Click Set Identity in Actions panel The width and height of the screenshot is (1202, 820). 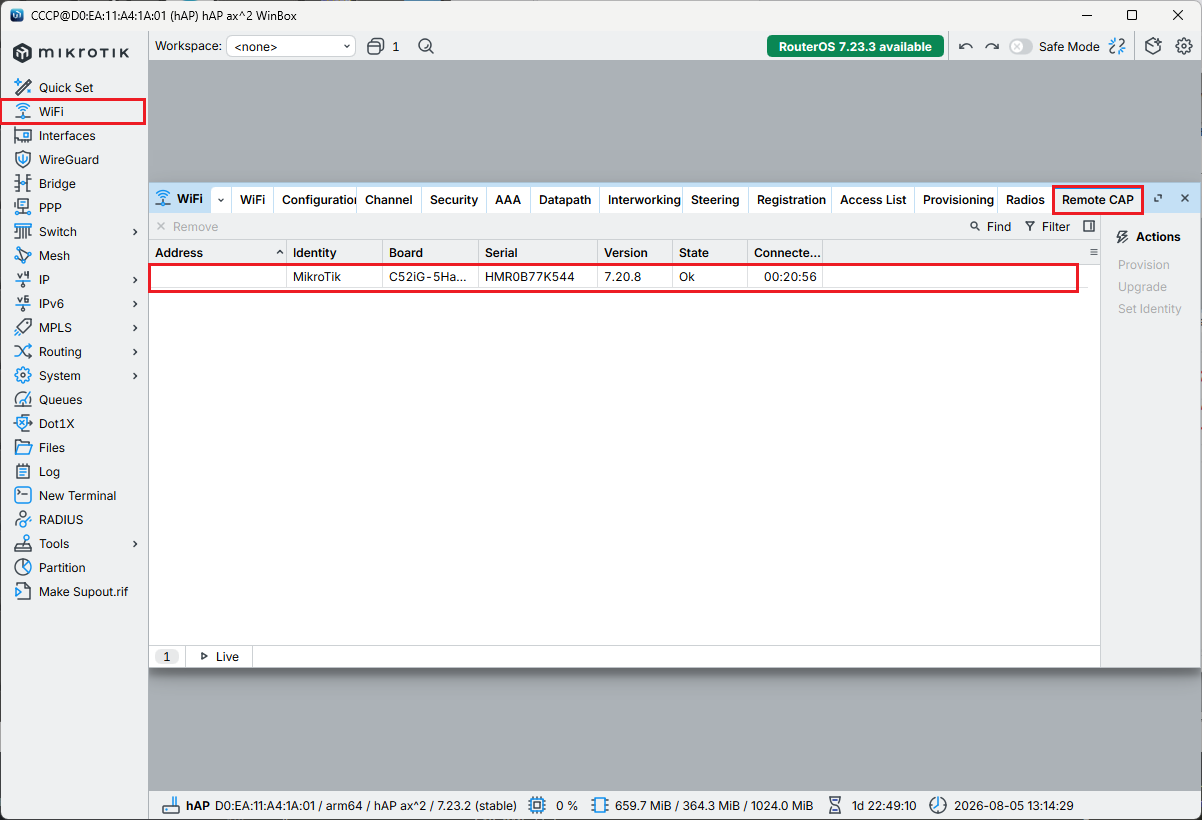(x=1149, y=309)
